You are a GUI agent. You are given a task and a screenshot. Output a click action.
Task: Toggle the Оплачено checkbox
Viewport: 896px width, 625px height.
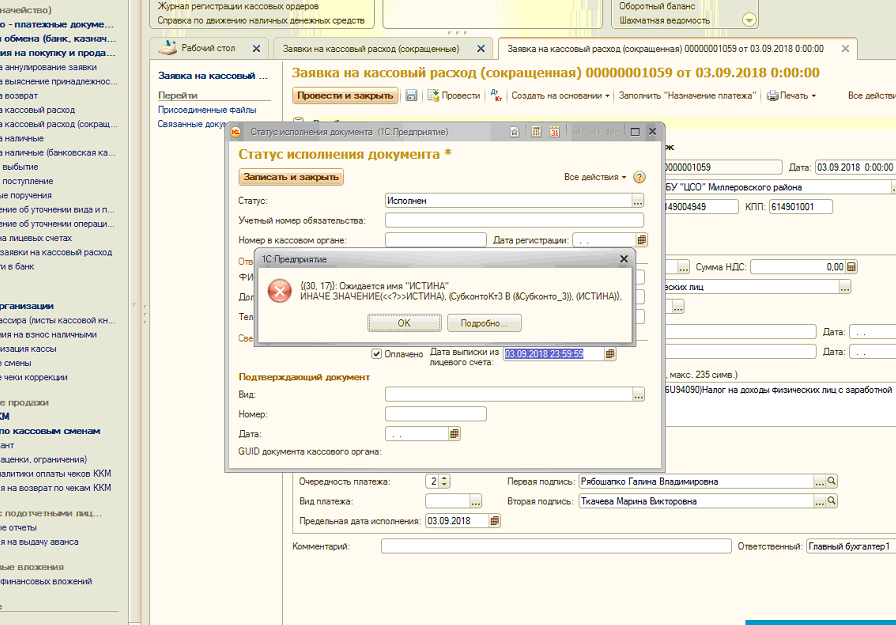coord(377,353)
